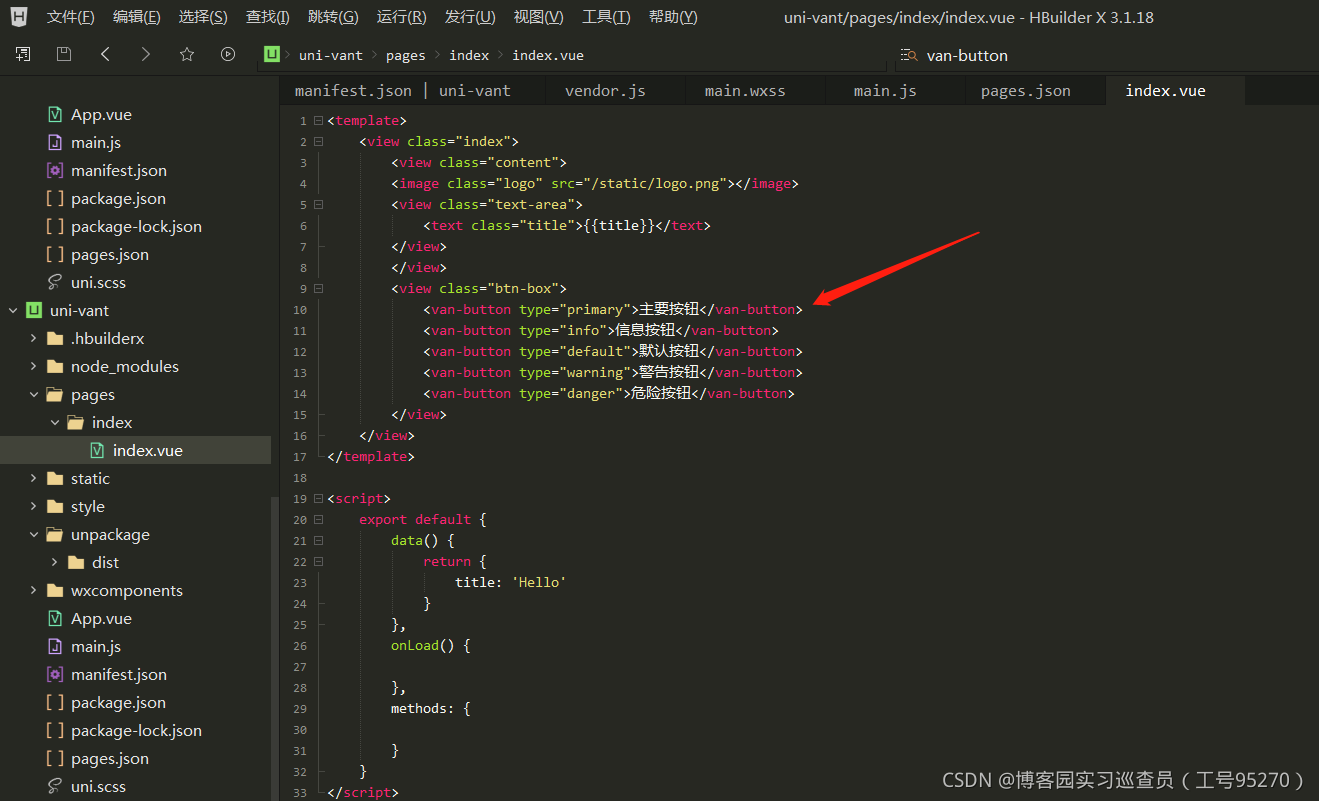Go back with the left arrow icon

tap(105, 55)
